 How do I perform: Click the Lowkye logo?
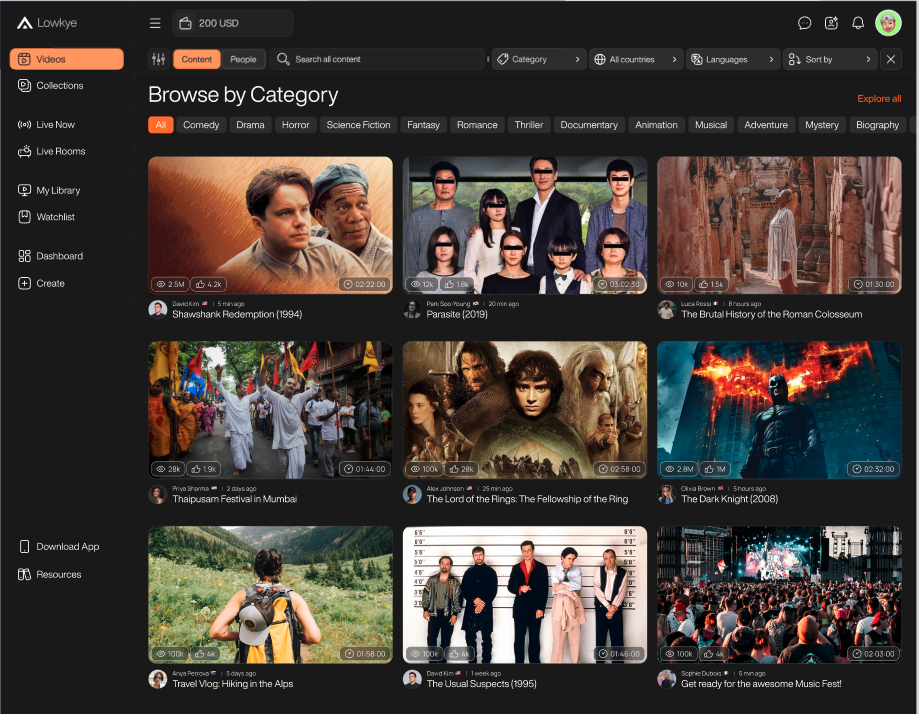coord(47,23)
